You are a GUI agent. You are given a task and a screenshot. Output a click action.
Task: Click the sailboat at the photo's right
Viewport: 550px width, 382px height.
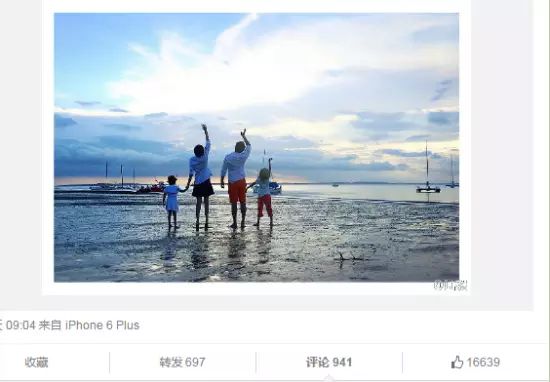tap(428, 168)
